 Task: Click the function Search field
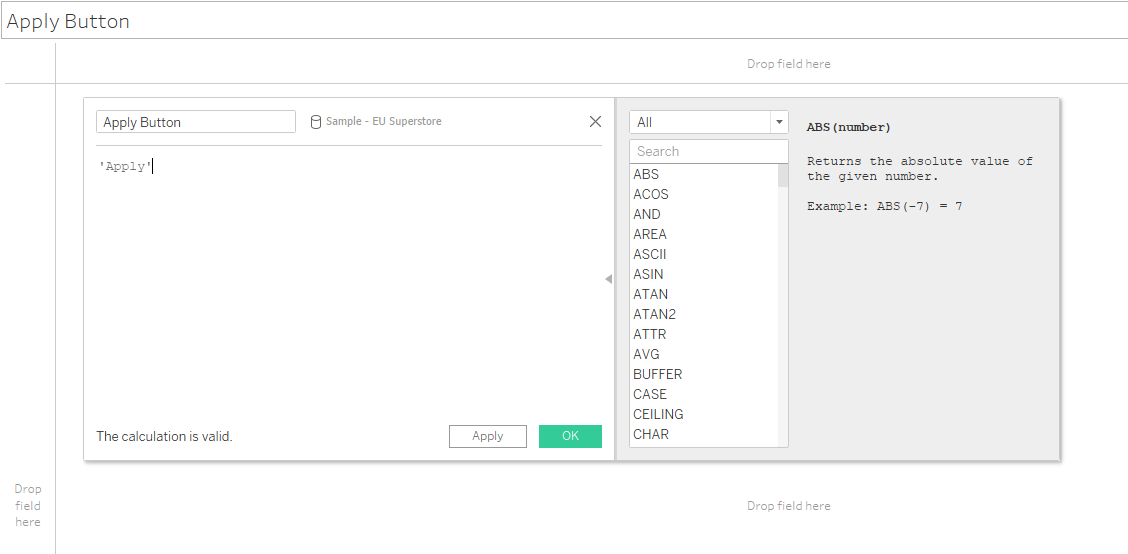708,151
